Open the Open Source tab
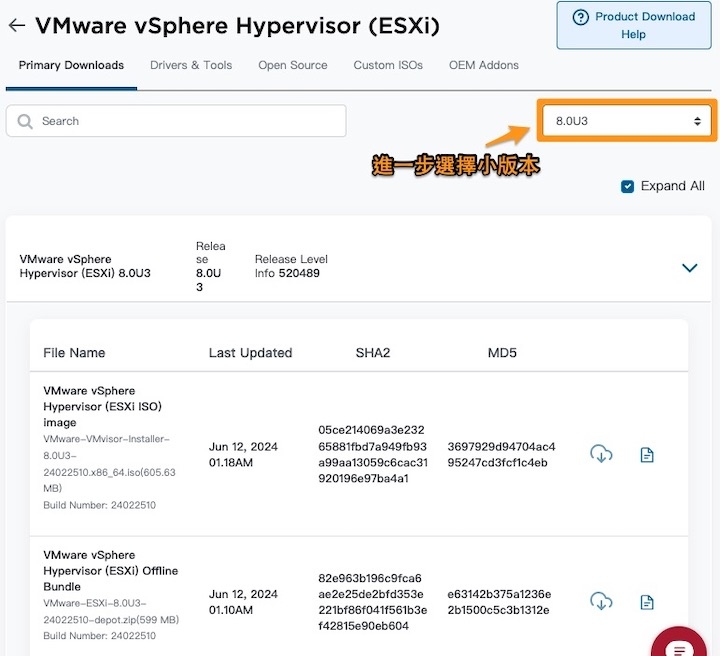Image resolution: width=720 pixels, height=656 pixels. click(x=292, y=65)
